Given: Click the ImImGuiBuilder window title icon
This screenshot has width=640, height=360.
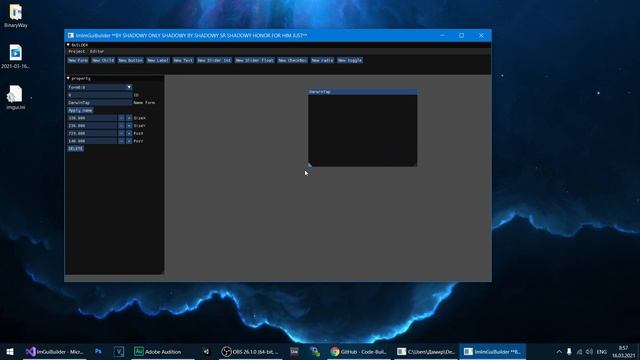Looking at the screenshot, I should [71, 36].
